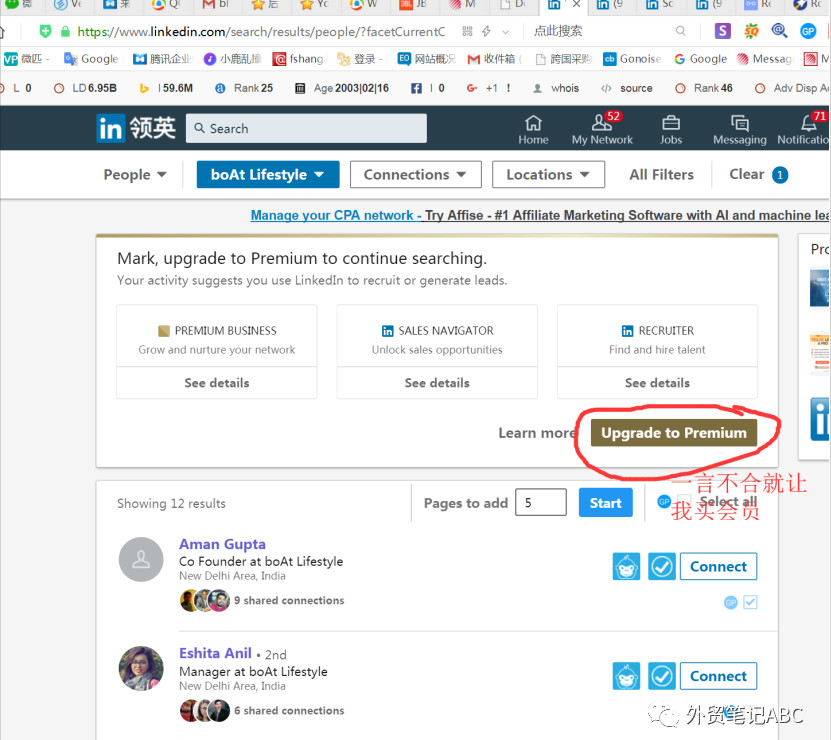
Task: Open the 腾讯企业 bookmark
Action: 162,59
